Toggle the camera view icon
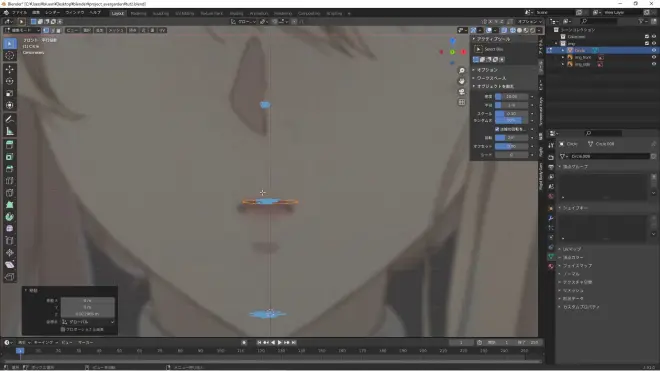 [x=462, y=91]
